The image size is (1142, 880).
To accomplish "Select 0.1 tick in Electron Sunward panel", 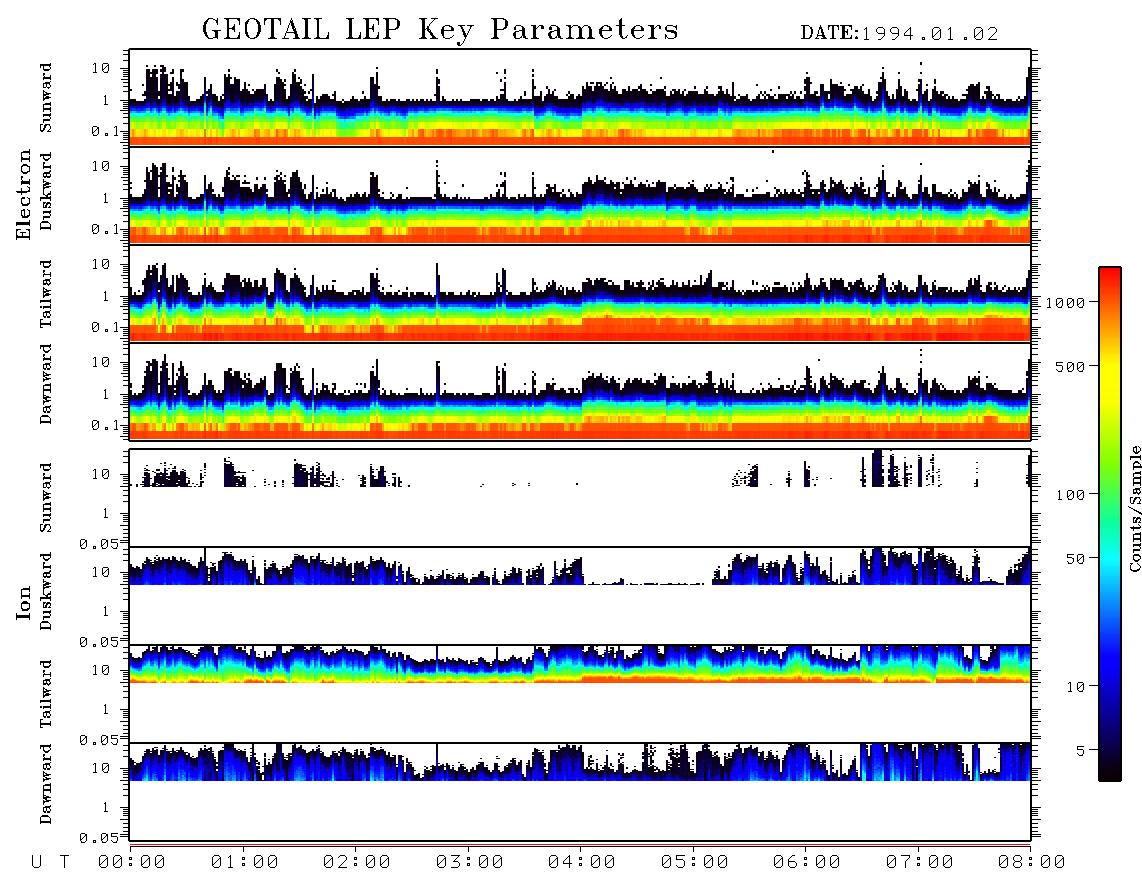I will 105,132.
